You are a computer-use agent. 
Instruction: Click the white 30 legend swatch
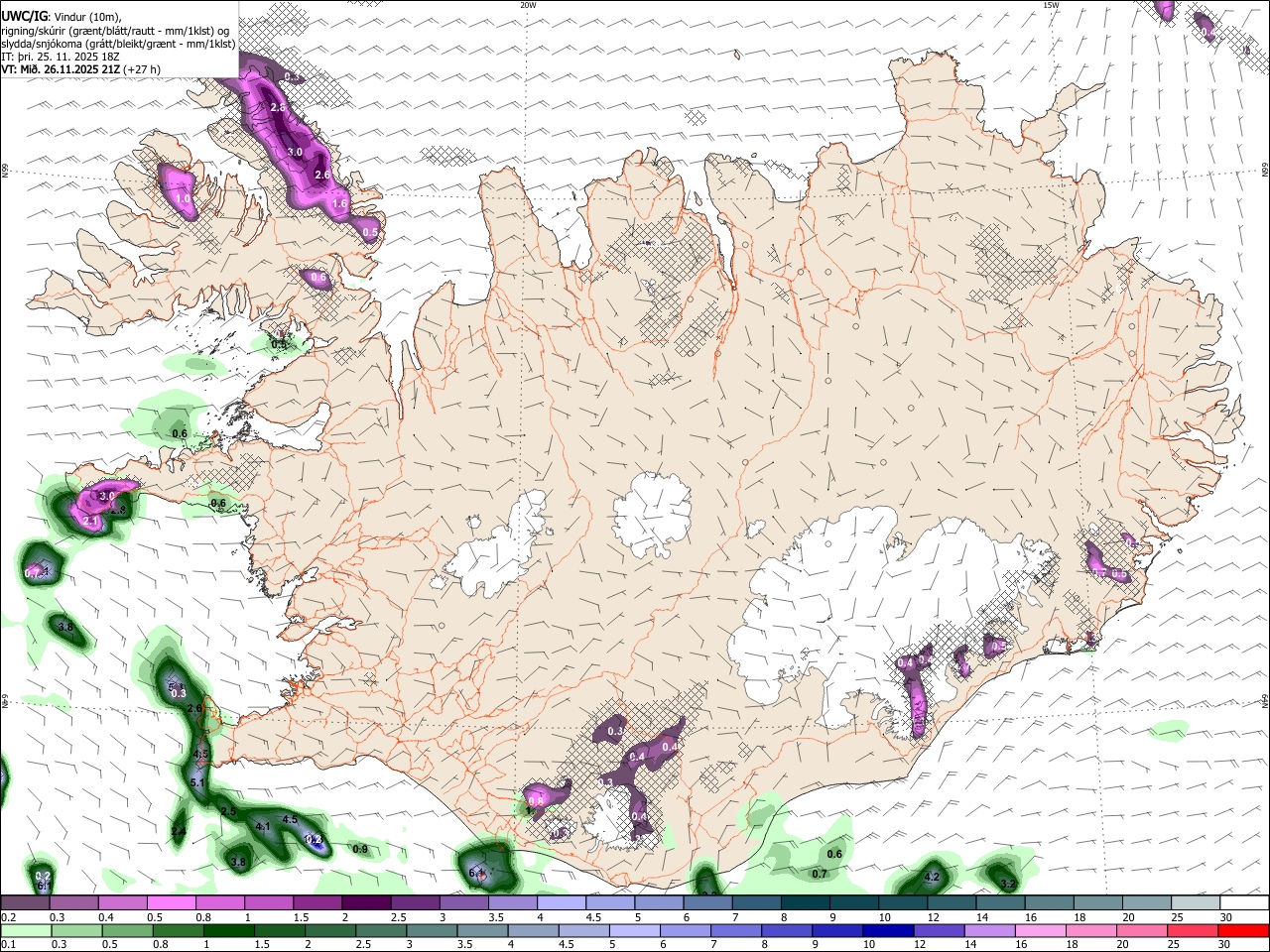pyautogui.click(x=1244, y=902)
